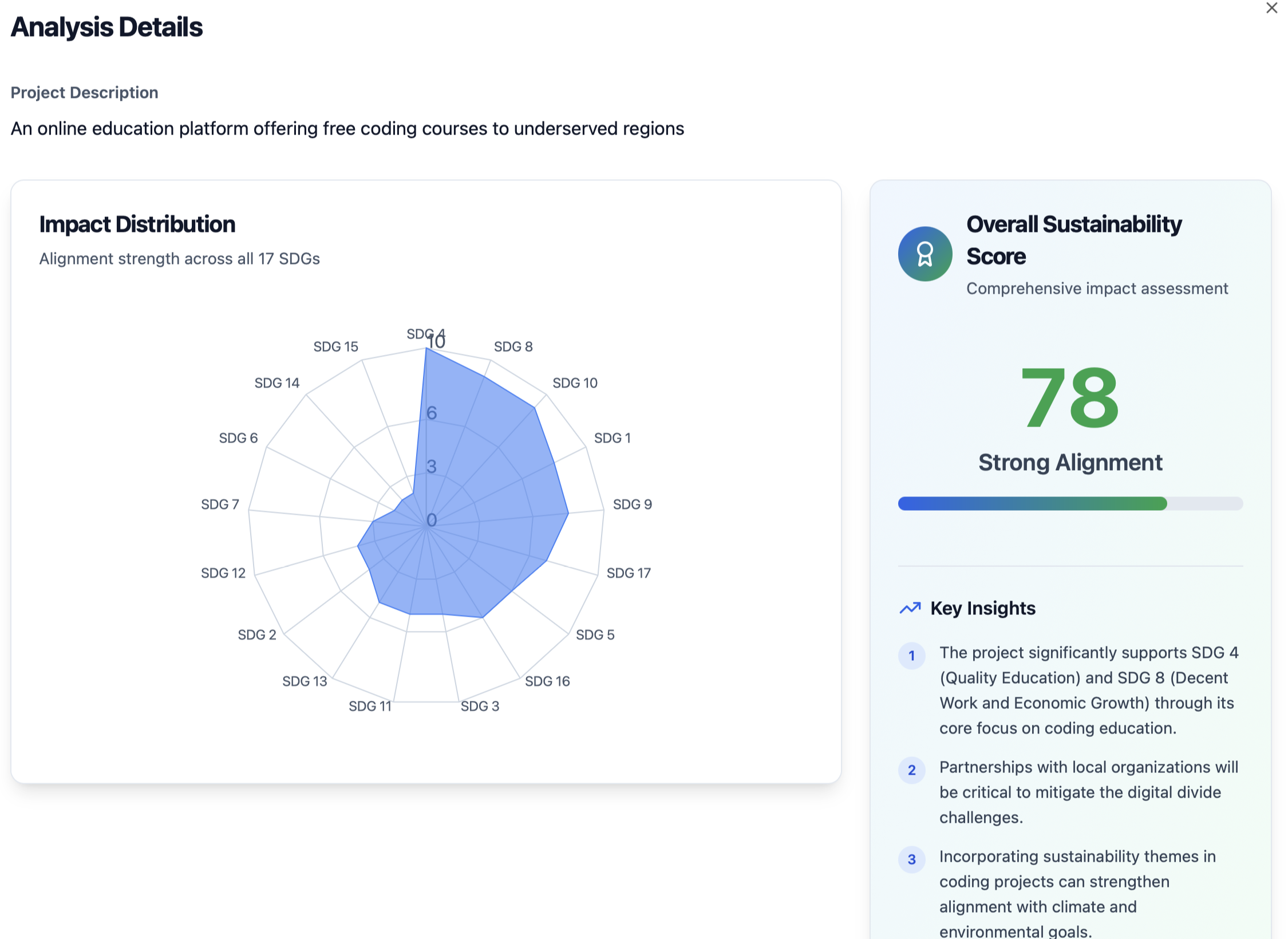
Task: Click the SDG 4 axis label
Action: click(x=421, y=334)
